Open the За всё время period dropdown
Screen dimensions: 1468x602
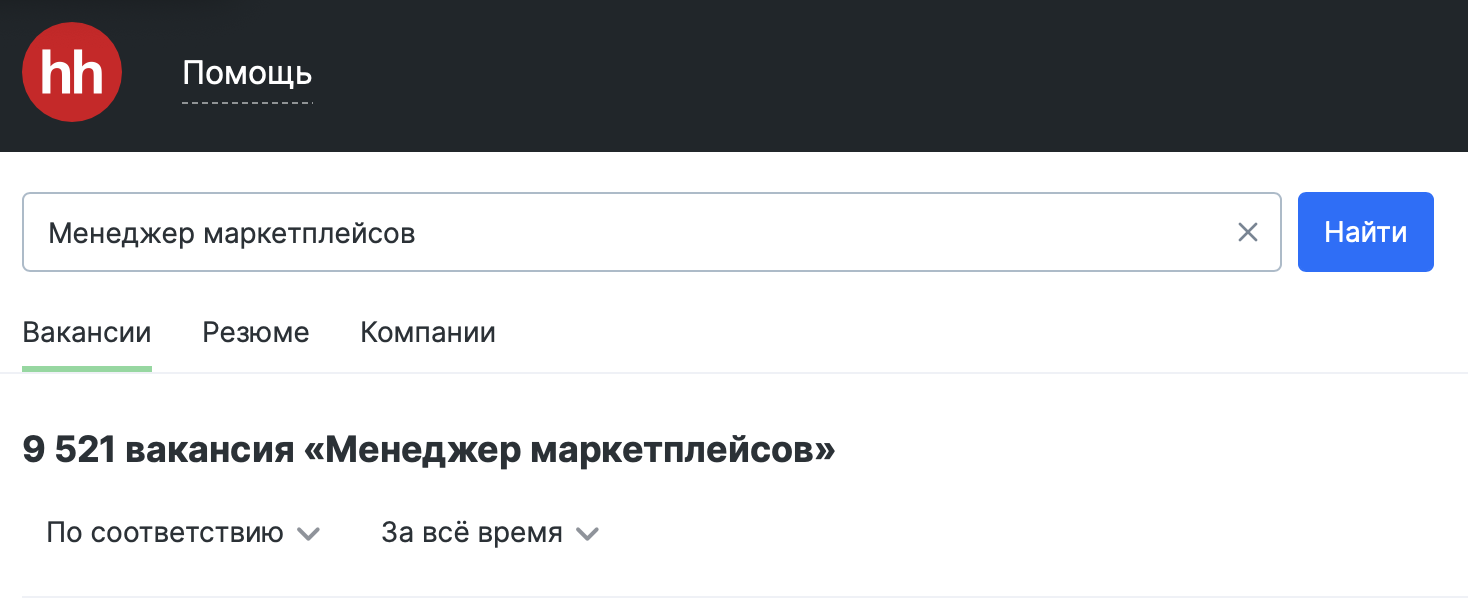point(472,533)
